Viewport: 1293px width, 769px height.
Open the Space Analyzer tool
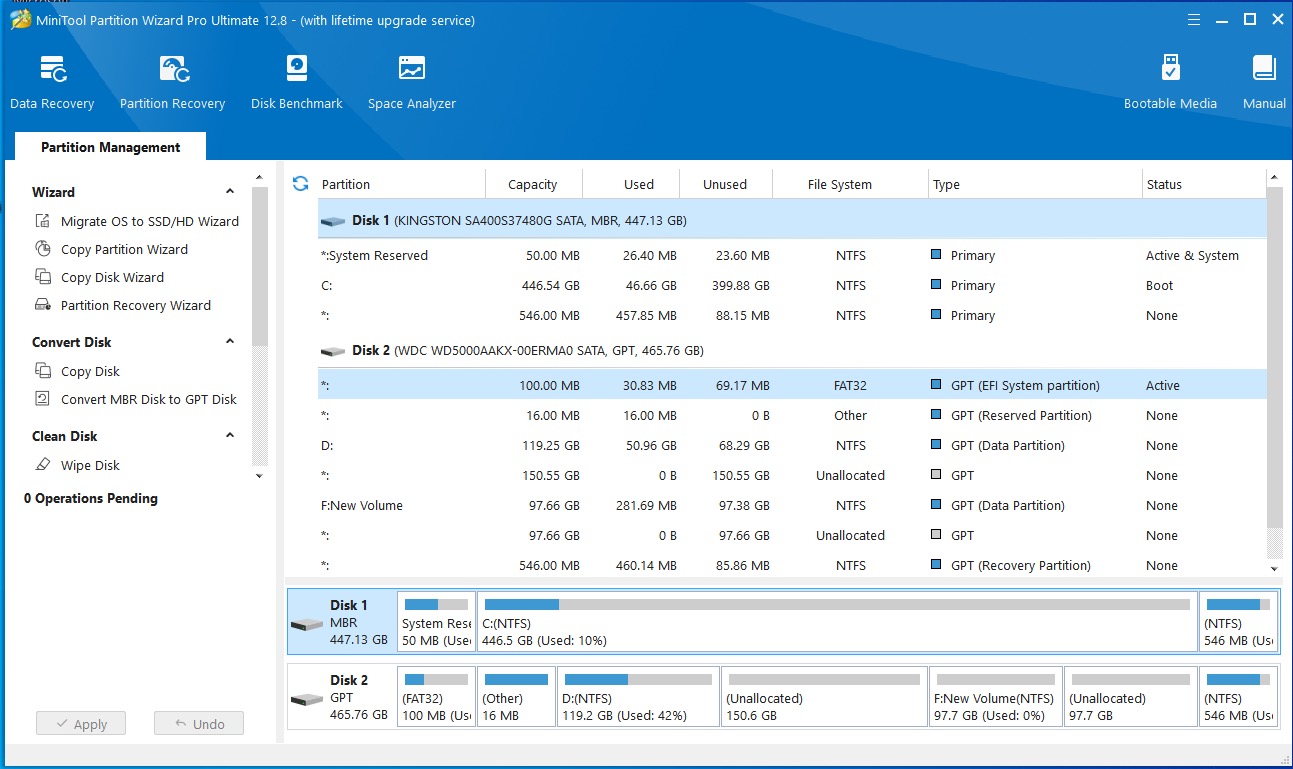(411, 82)
